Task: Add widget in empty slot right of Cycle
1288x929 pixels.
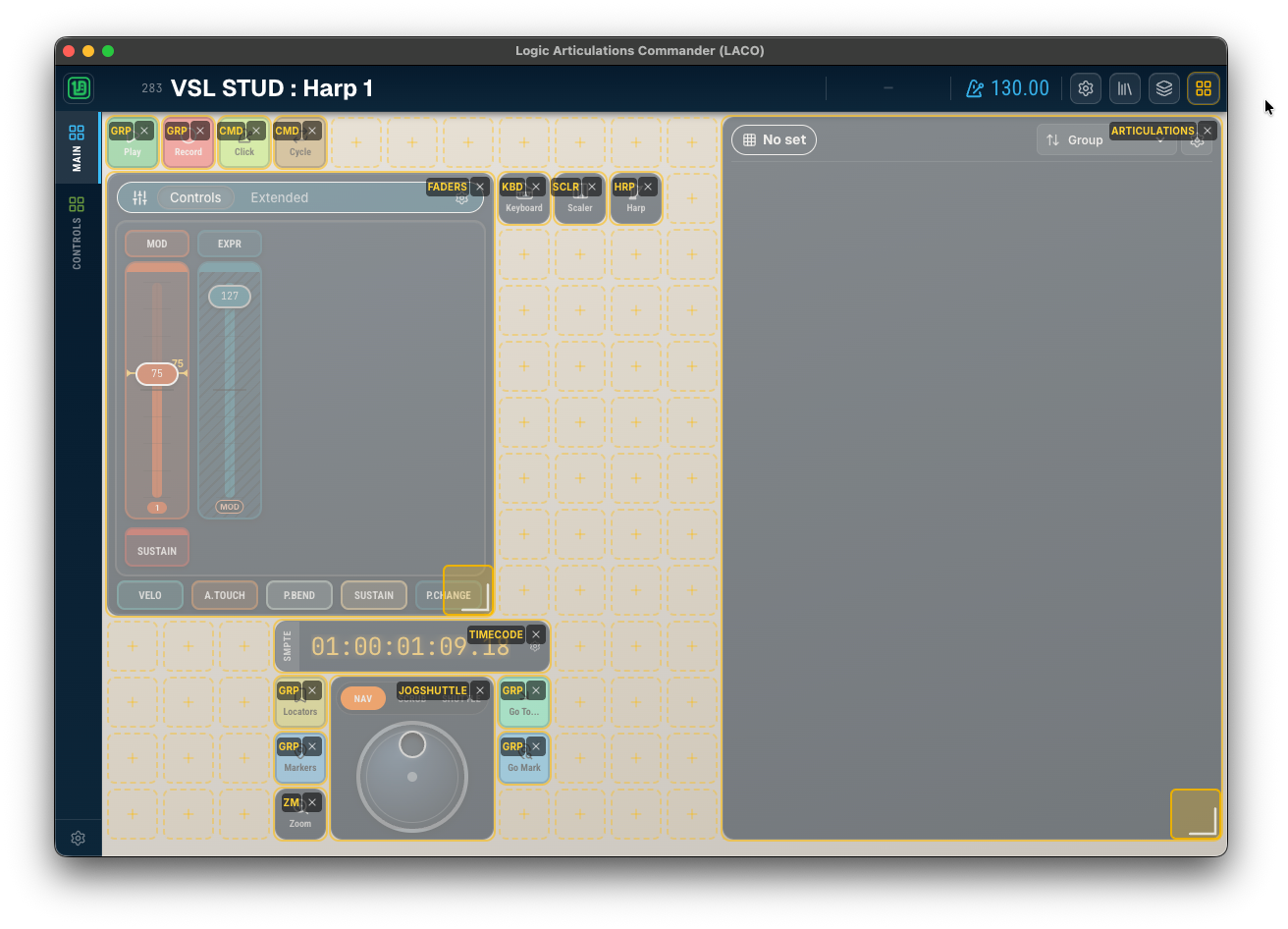Action: pyautogui.click(x=356, y=142)
